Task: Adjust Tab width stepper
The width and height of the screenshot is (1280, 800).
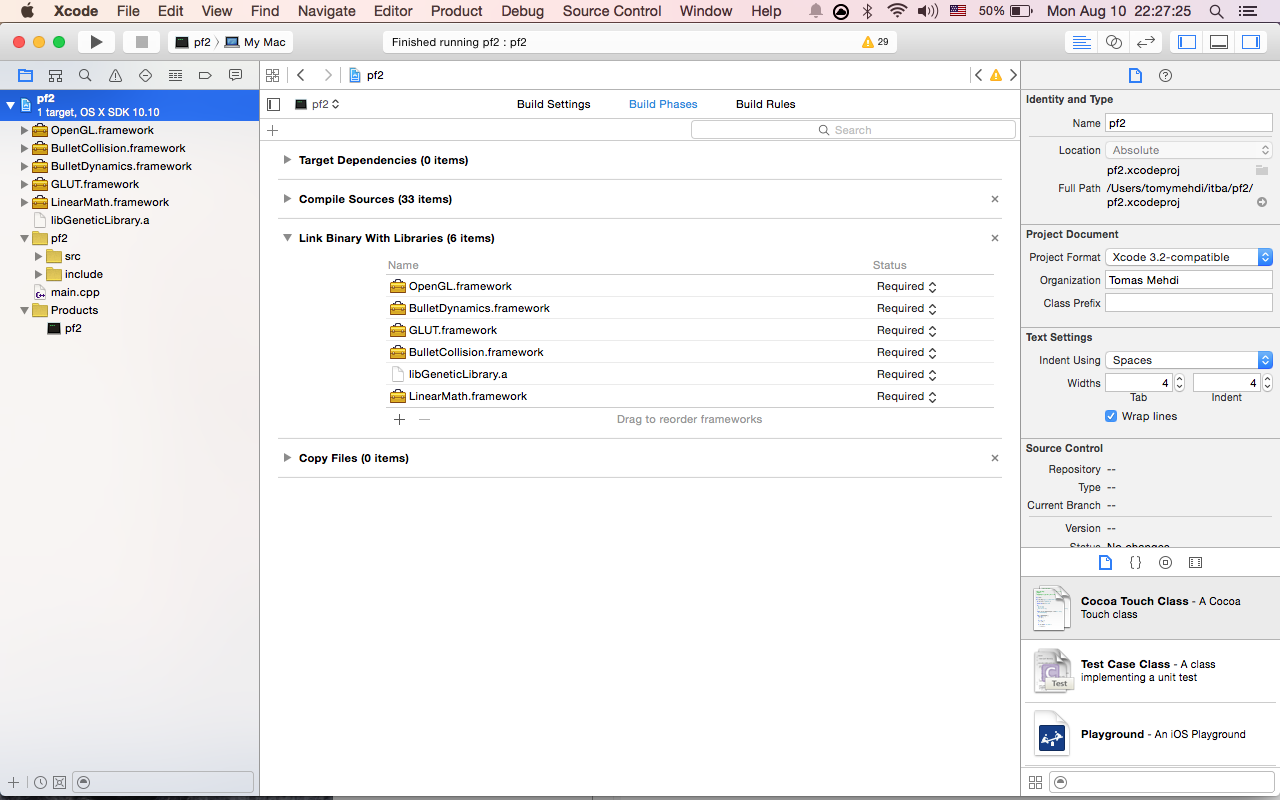Action: pos(1179,383)
